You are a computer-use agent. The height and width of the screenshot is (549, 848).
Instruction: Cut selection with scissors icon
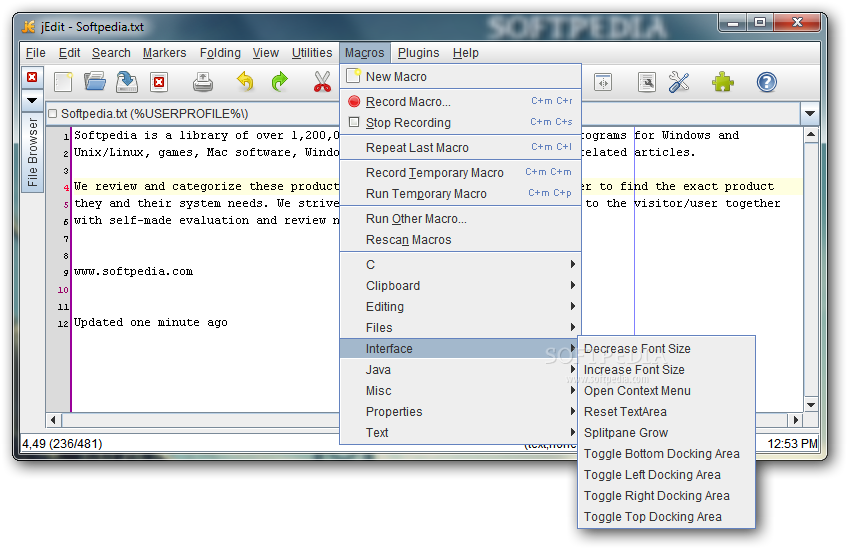click(x=322, y=82)
